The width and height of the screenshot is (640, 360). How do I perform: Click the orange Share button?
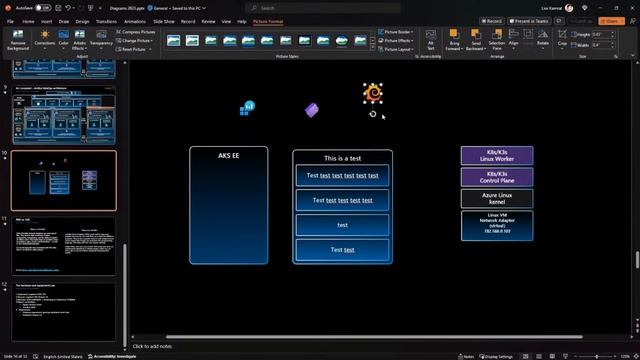coord(611,21)
